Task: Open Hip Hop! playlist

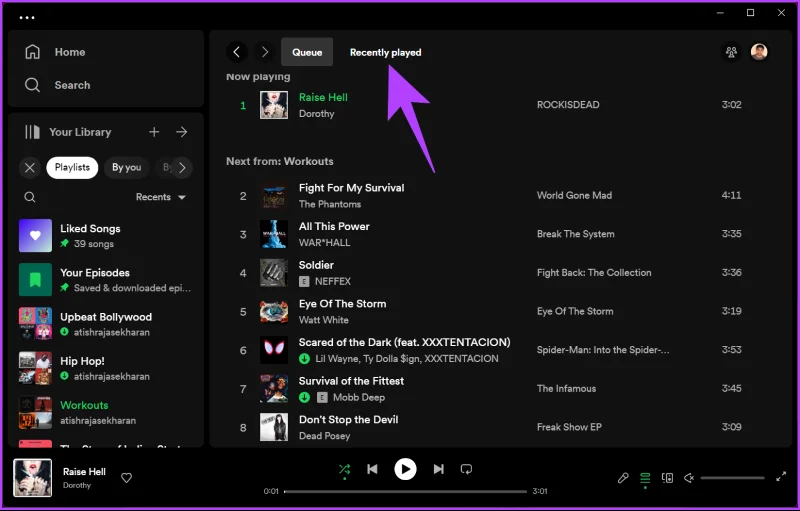Action: click(x=106, y=368)
